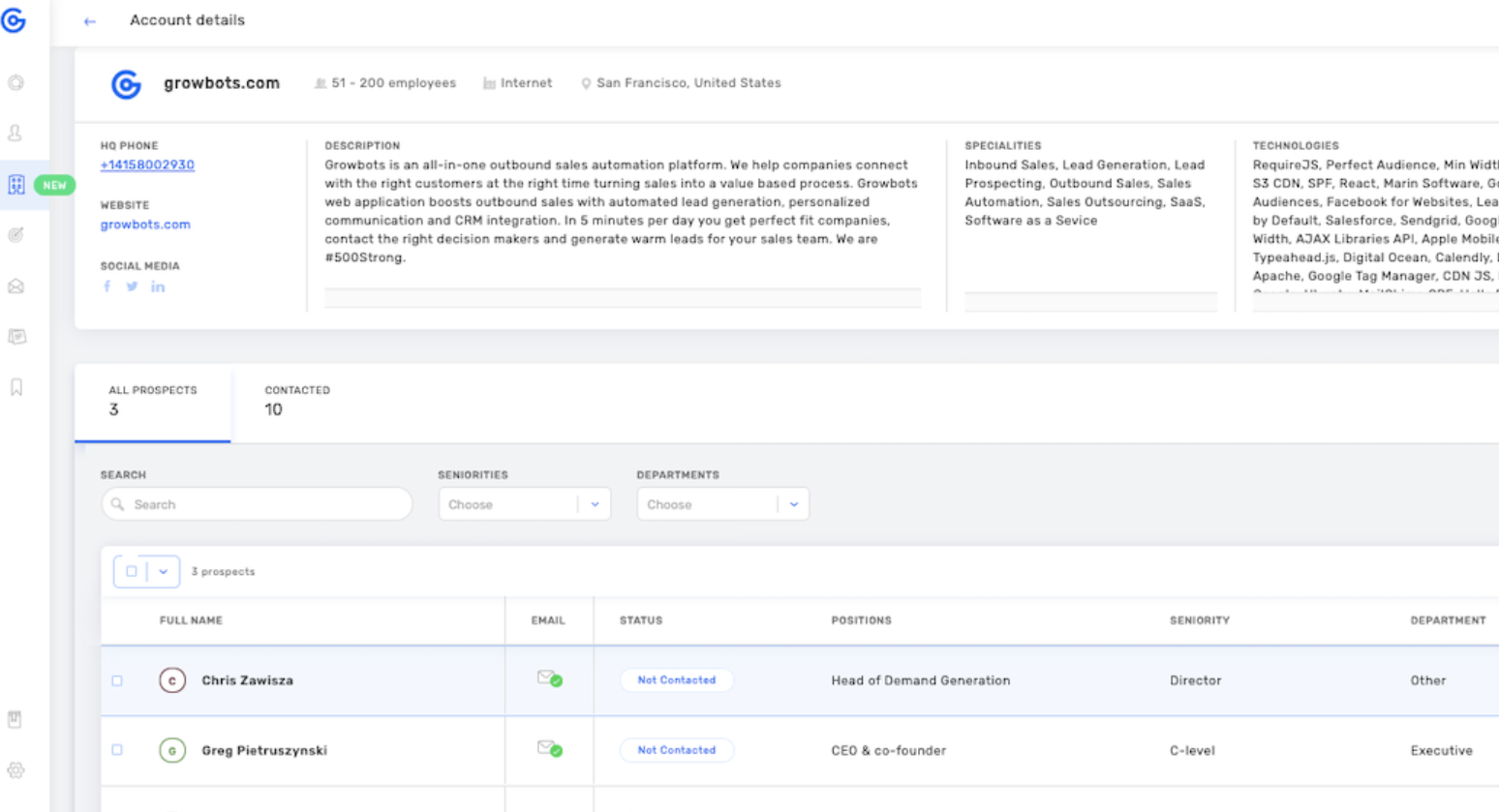
Task: Open the settings gear at sidebar bottom
Action: (15, 769)
